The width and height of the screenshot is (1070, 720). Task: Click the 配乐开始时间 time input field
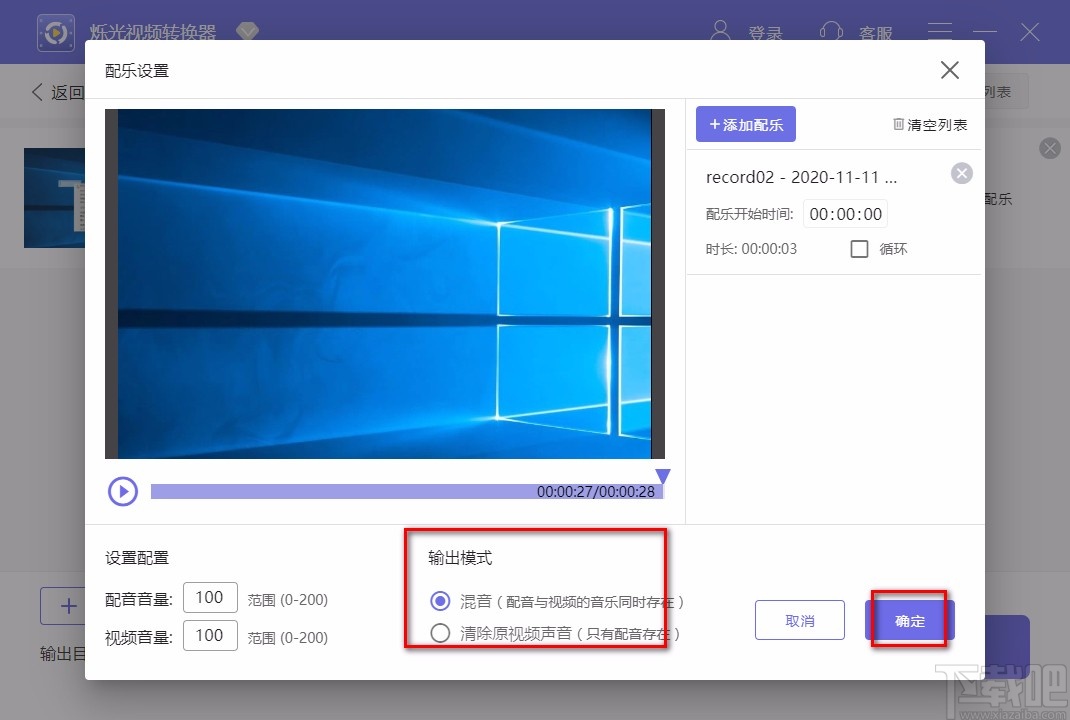tap(845, 213)
